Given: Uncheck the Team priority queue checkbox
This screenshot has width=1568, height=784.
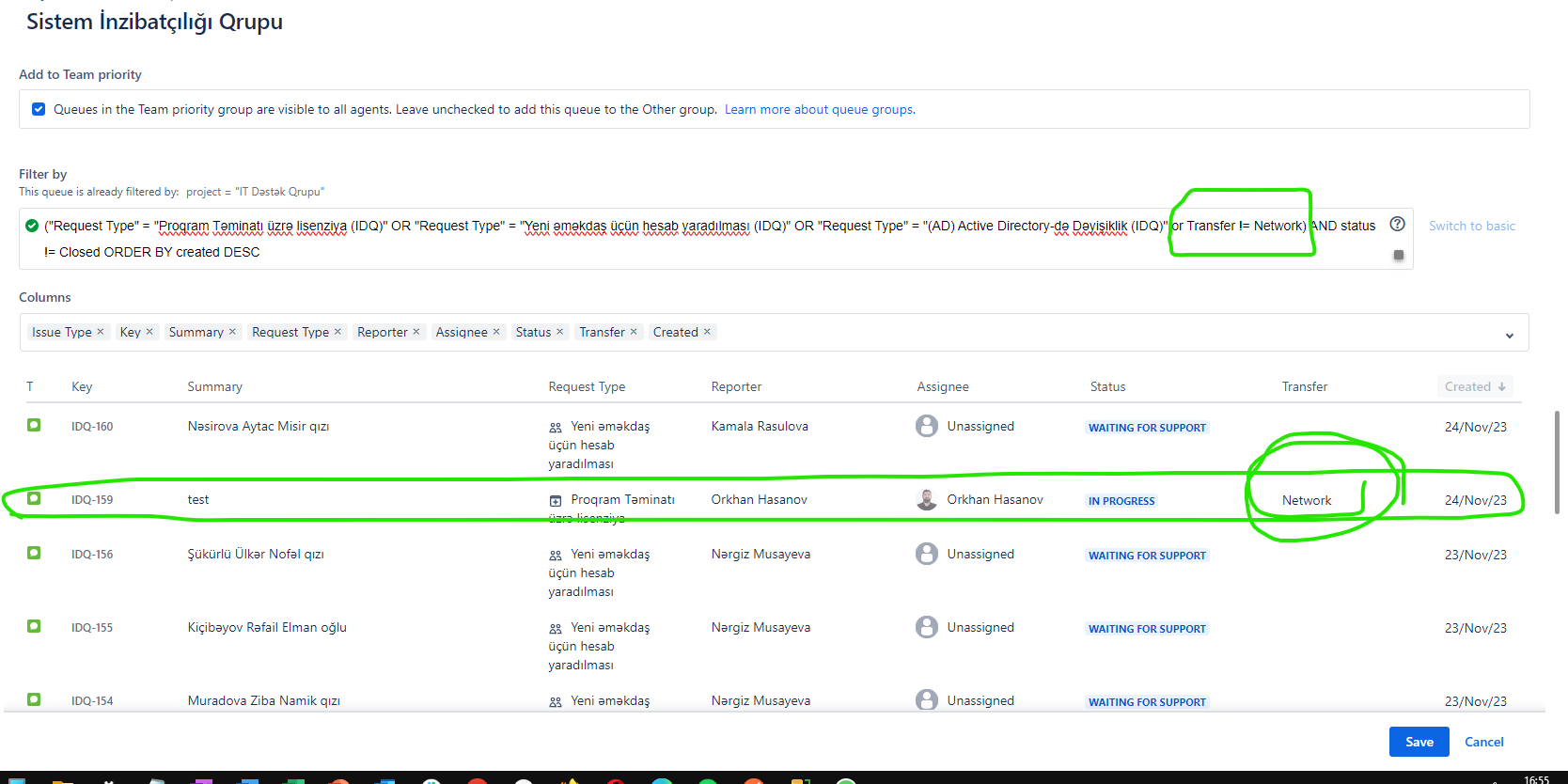Looking at the screenshot, I should 39,109.
